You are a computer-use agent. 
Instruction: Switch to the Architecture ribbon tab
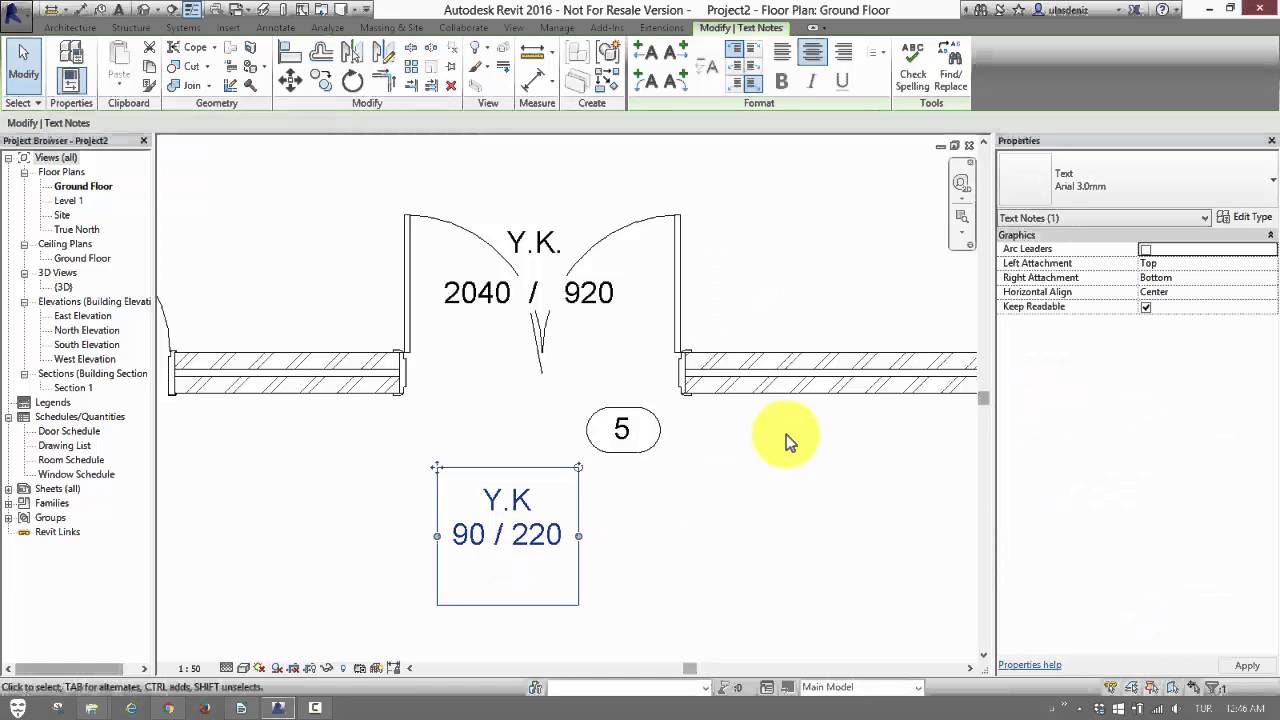click(70, 28)
